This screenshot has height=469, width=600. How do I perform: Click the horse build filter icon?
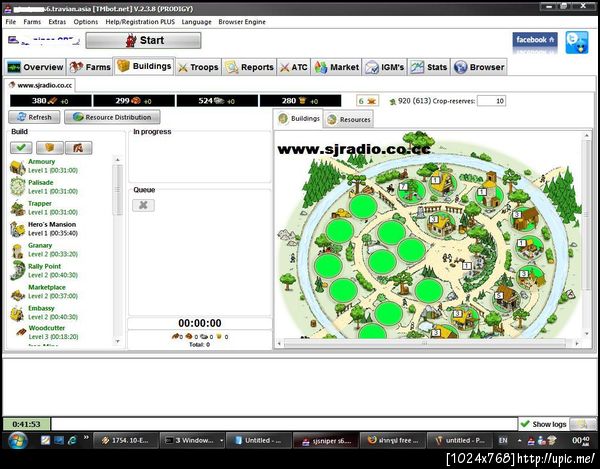pyautogui.click(x=78, y=148)
